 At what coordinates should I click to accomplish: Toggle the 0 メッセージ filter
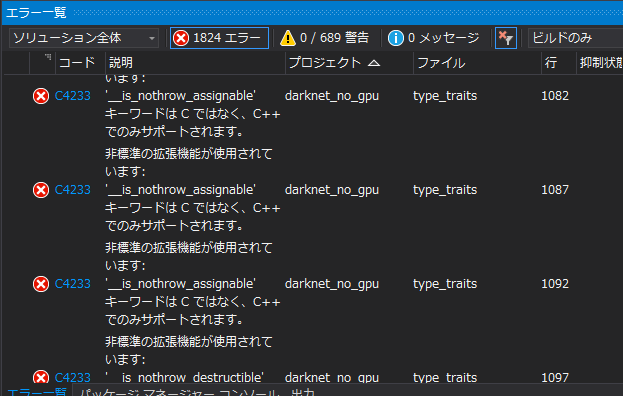434,38
